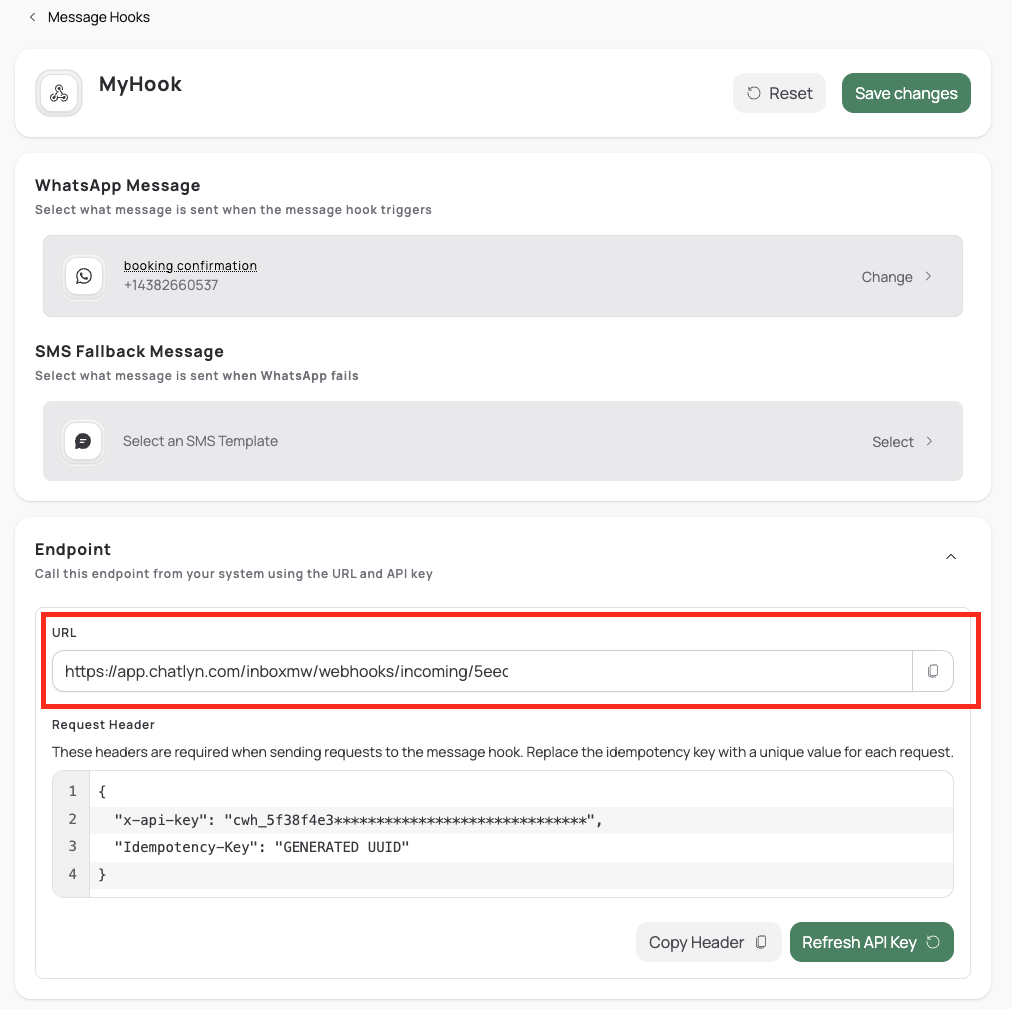Open the Message Hooks breadcrumb

[99, 17]
